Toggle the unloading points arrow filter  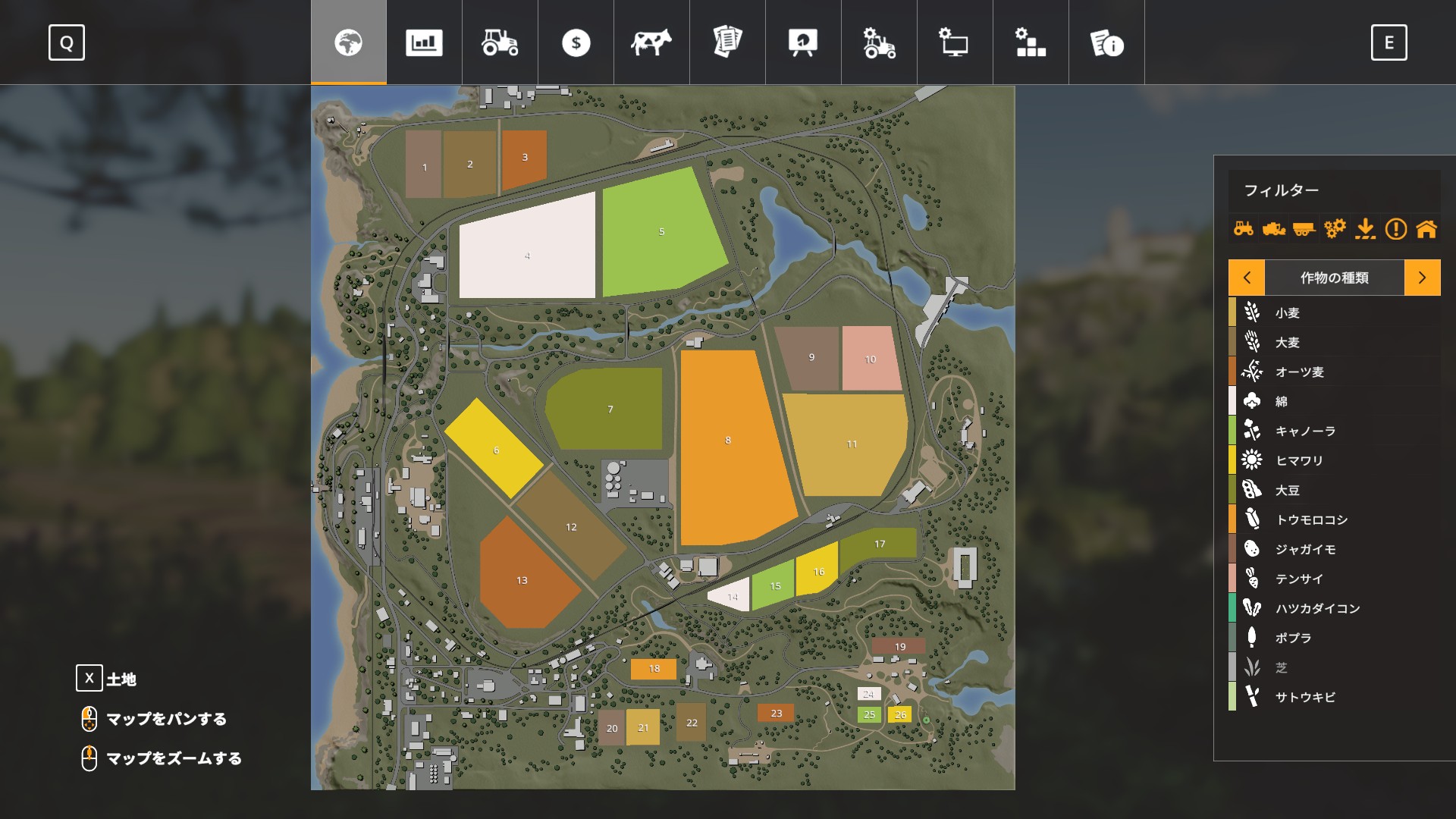click(1365, 228)
